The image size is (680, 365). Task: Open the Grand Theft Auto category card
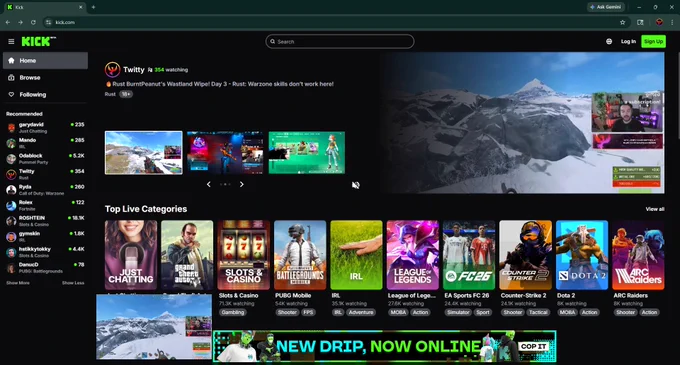pyautogui.click(x=187, y=255)
